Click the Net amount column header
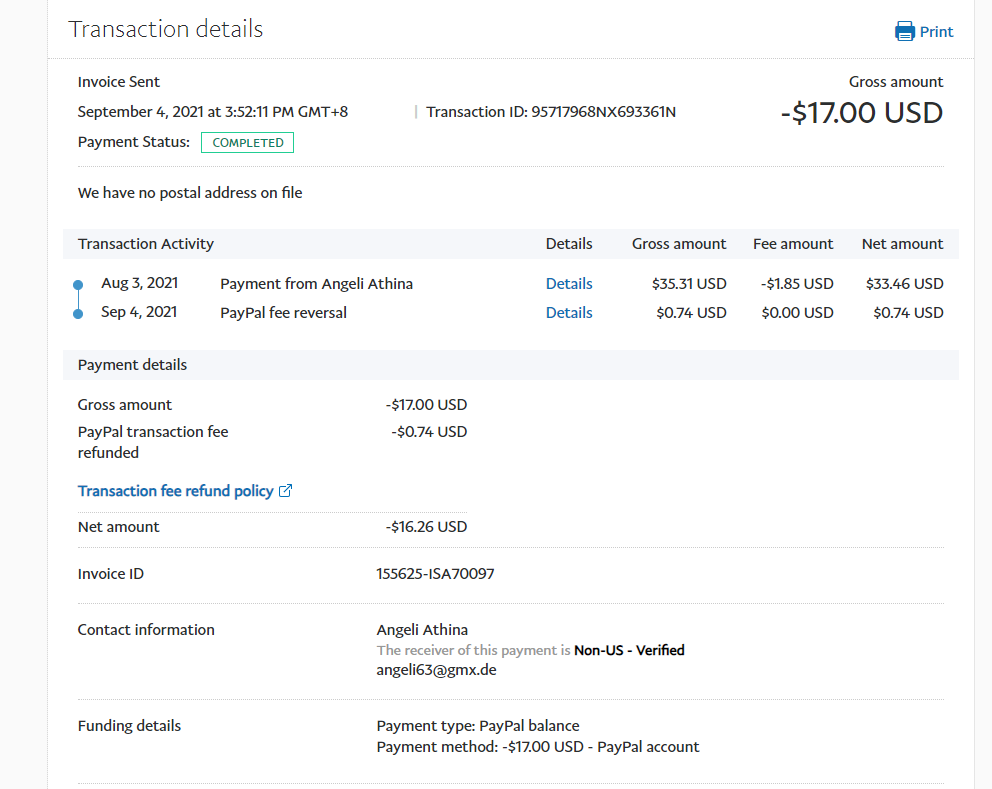Viewport: 992px width, 789px height. pos(902,244)
